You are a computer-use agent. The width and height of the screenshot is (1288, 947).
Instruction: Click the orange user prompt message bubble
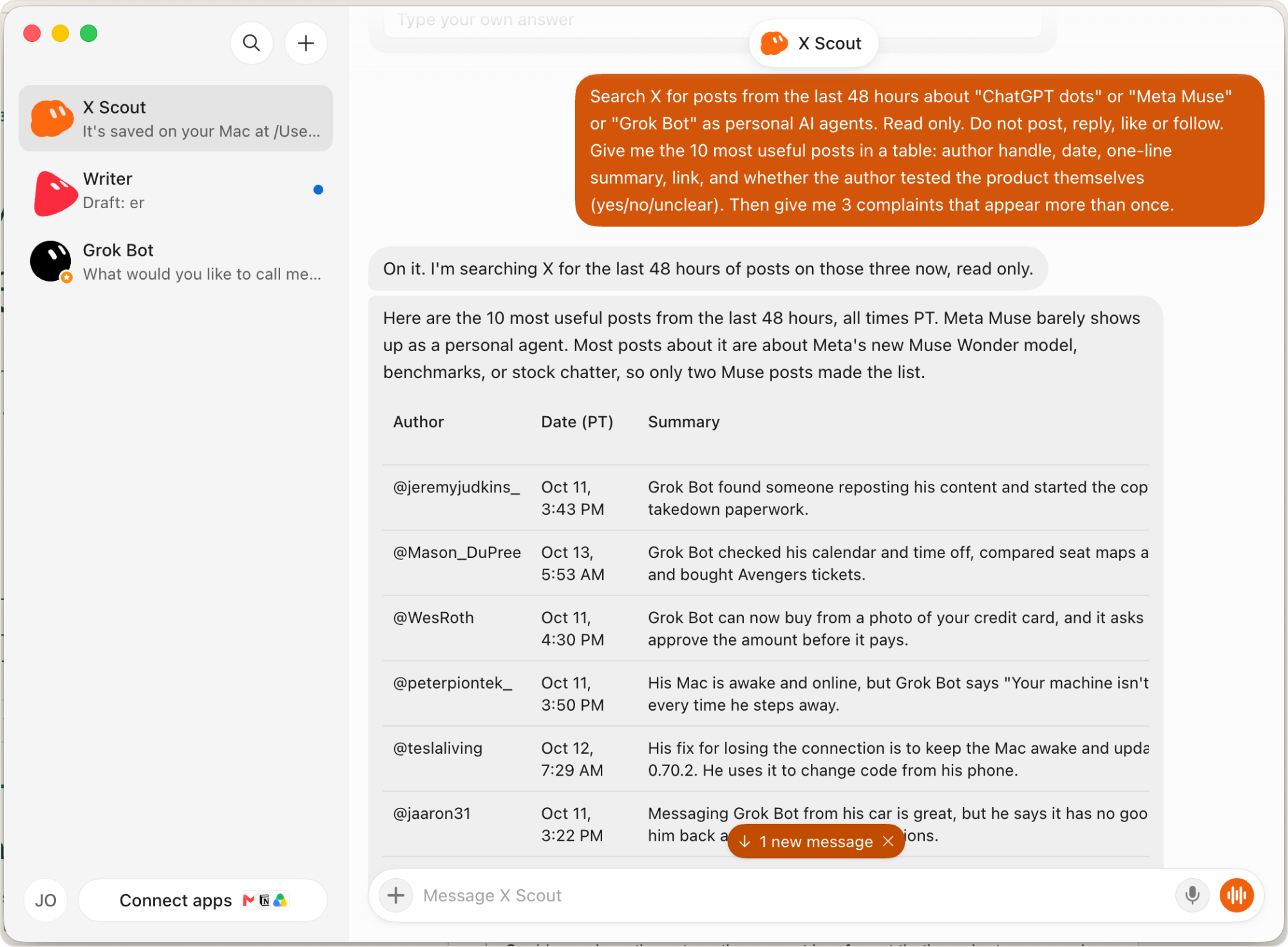(x=920, y=150)
